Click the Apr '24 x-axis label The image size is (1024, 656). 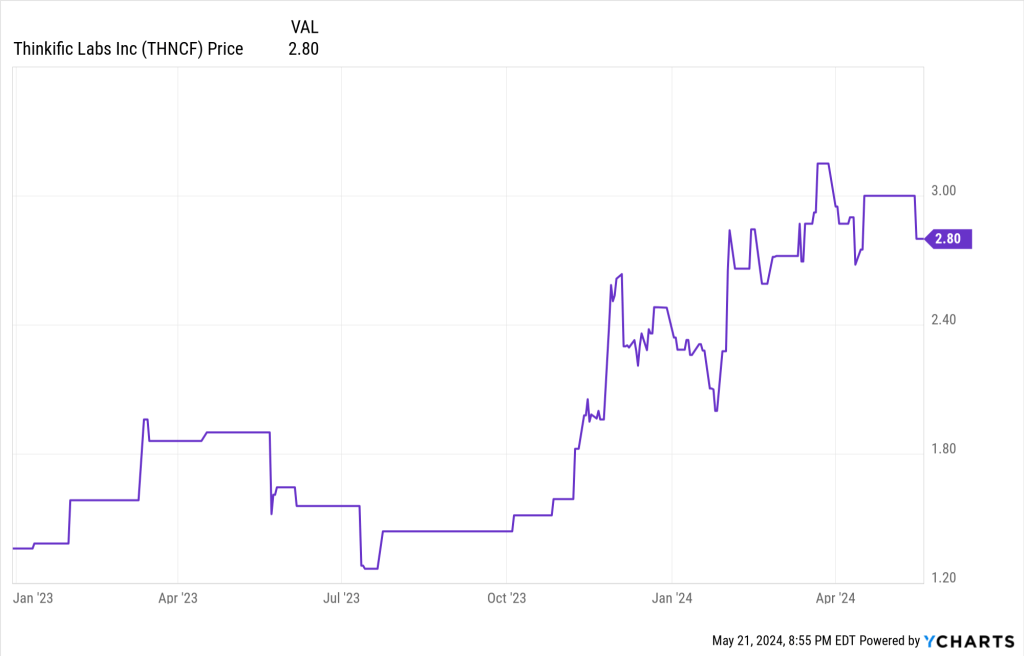(x=835, y=599)
